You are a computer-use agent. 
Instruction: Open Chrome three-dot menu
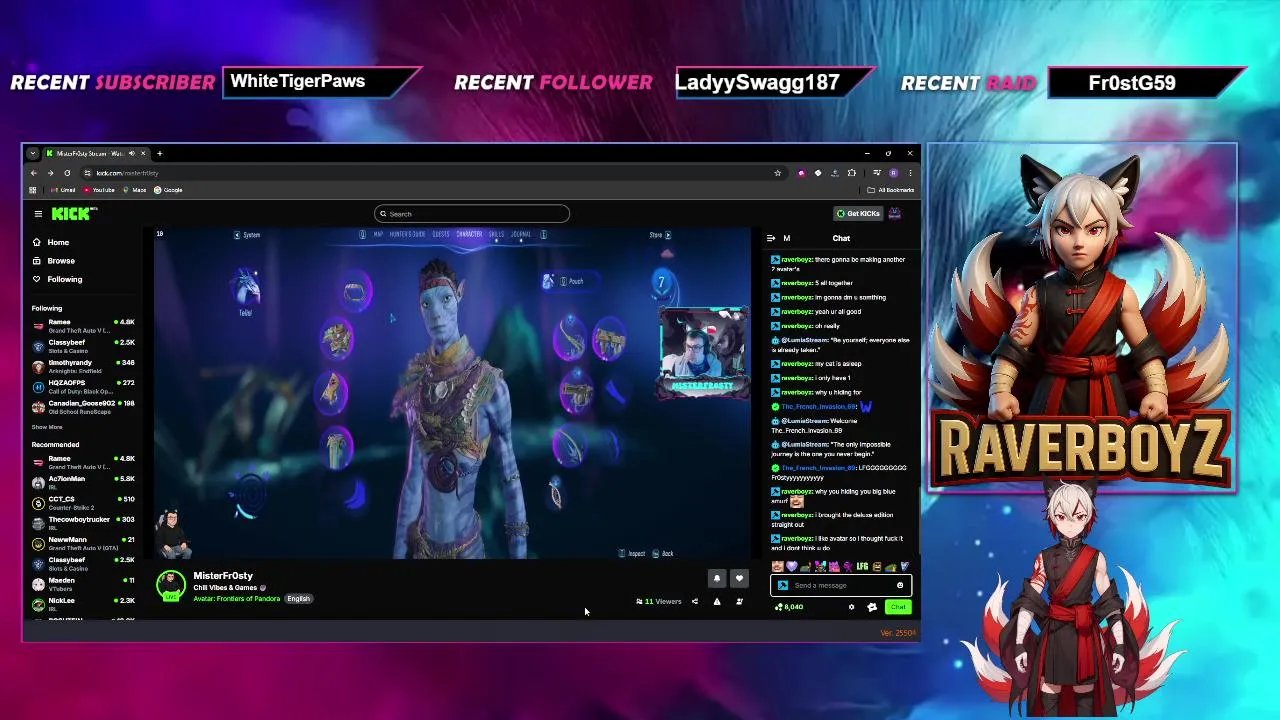point(910,173)
